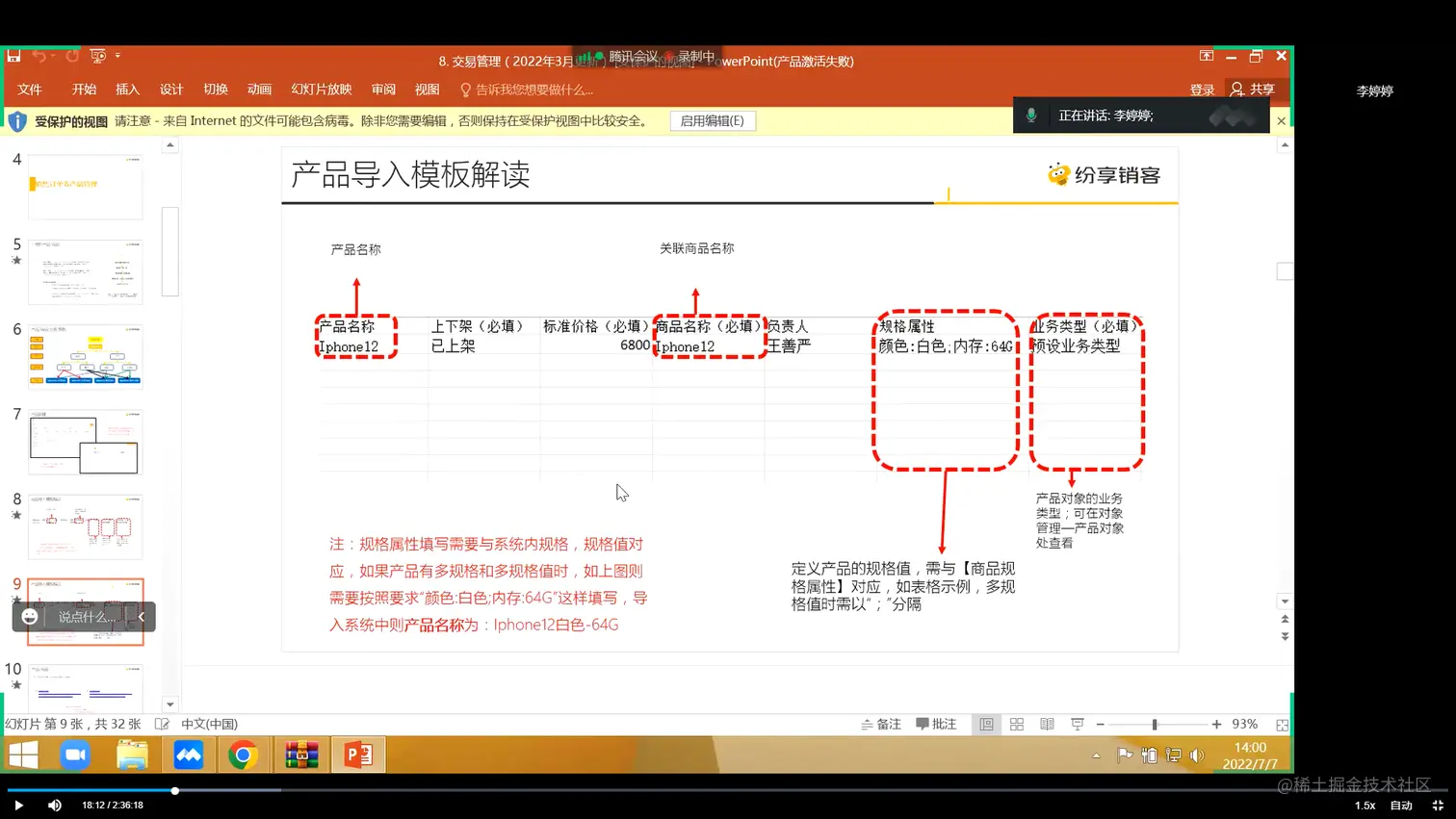Click the Redo icon in the quick access toolbar
Screen dimensions: 1456x819
tap(72, 56)
